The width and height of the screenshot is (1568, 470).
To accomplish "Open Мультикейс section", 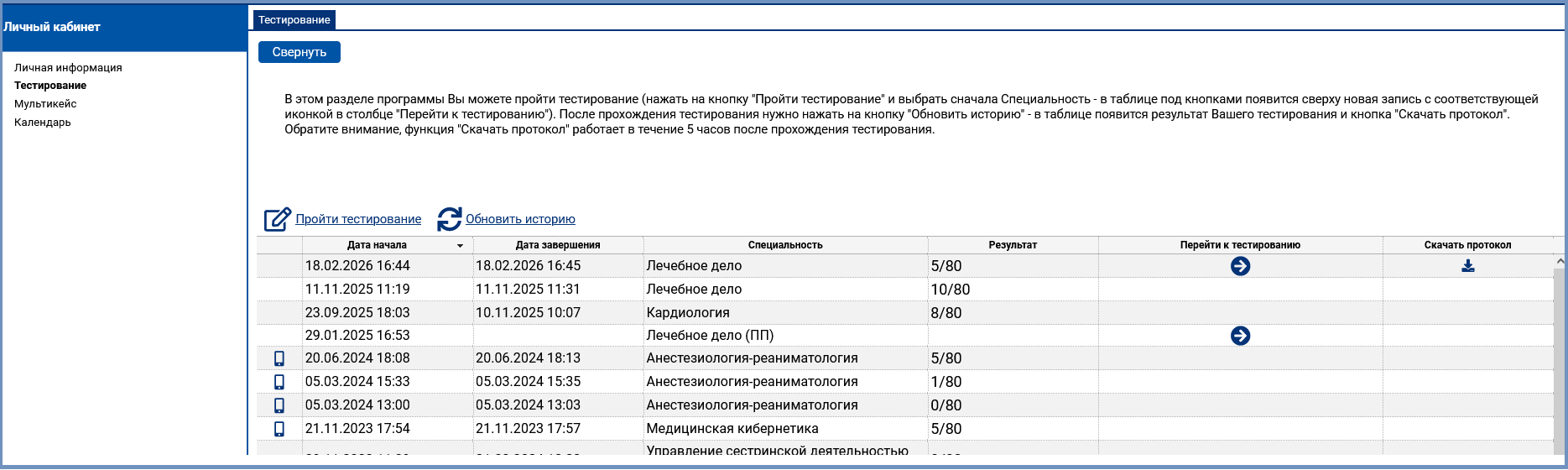I will click(45, 104).
